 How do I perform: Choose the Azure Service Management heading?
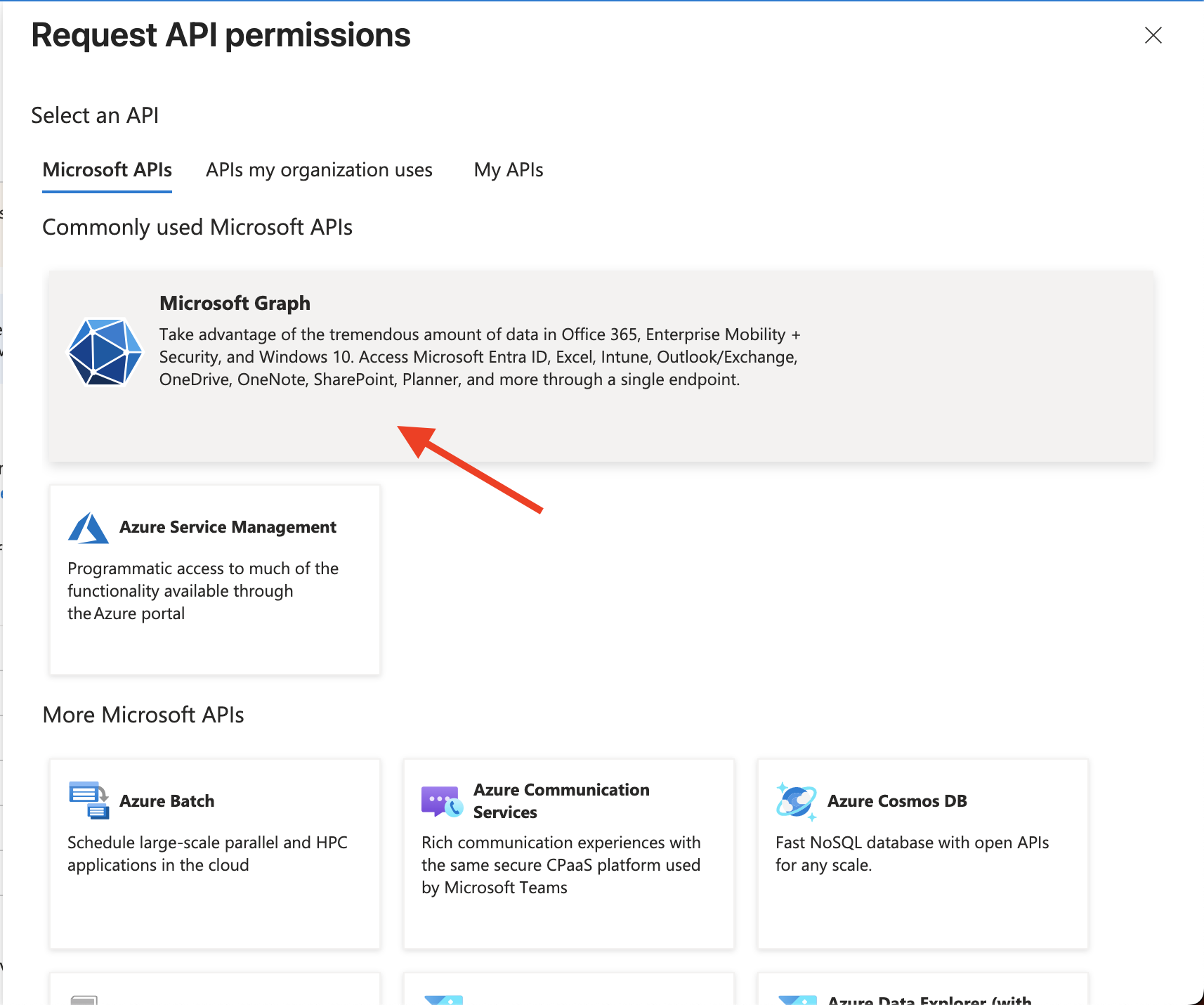[228, 527]
